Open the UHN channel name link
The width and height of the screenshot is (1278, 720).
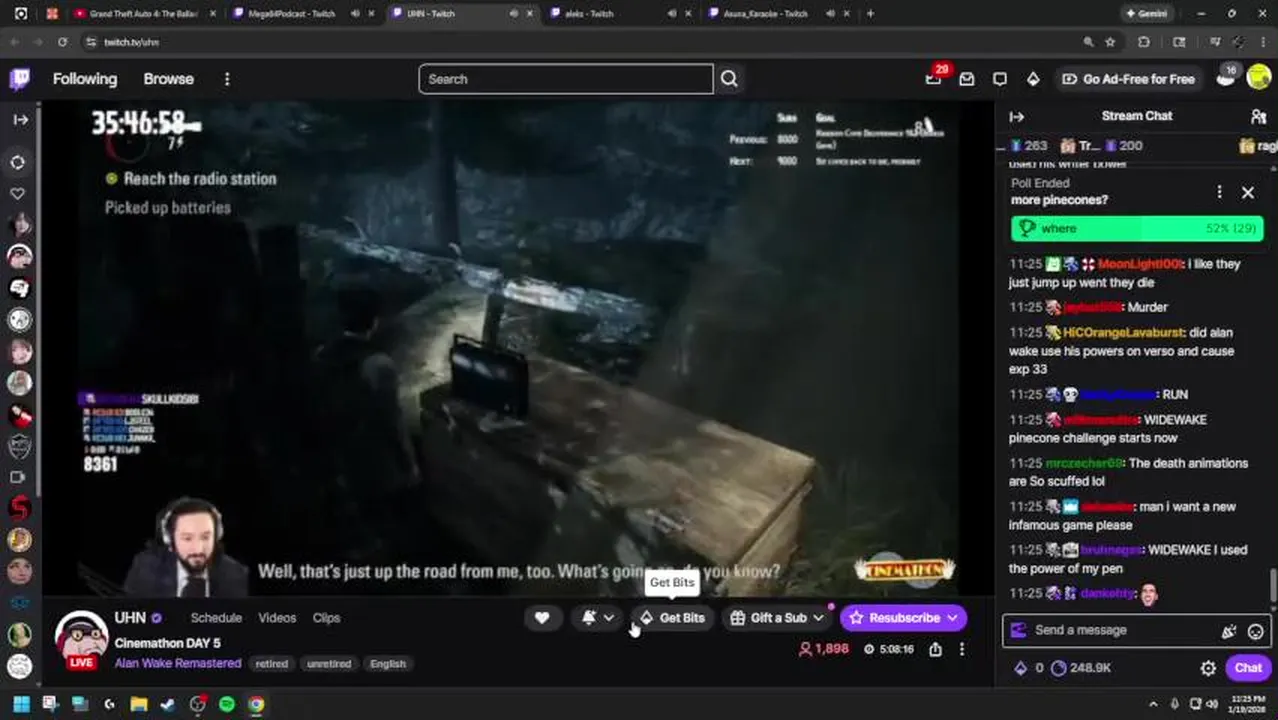click(x=130, y=618)
